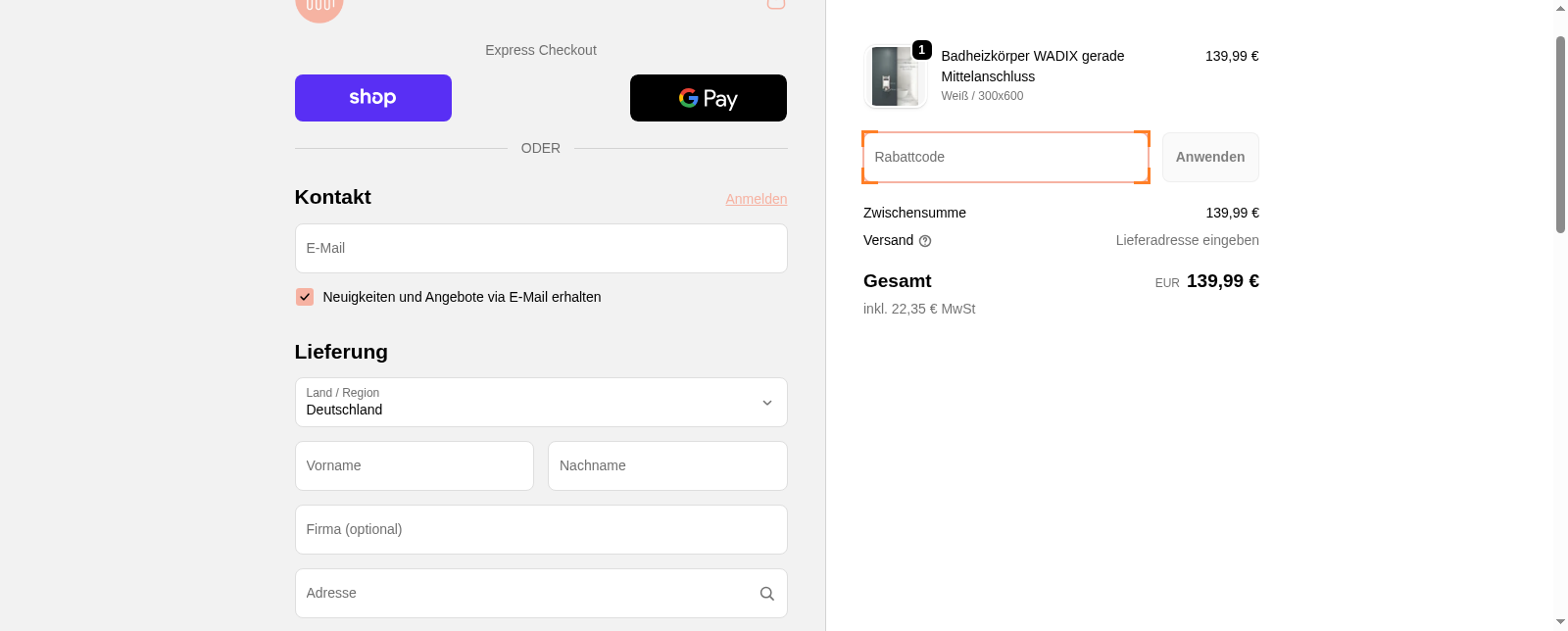Click the scrollbar down arrow
The image size is (1568, 631).
point(1561,622)
